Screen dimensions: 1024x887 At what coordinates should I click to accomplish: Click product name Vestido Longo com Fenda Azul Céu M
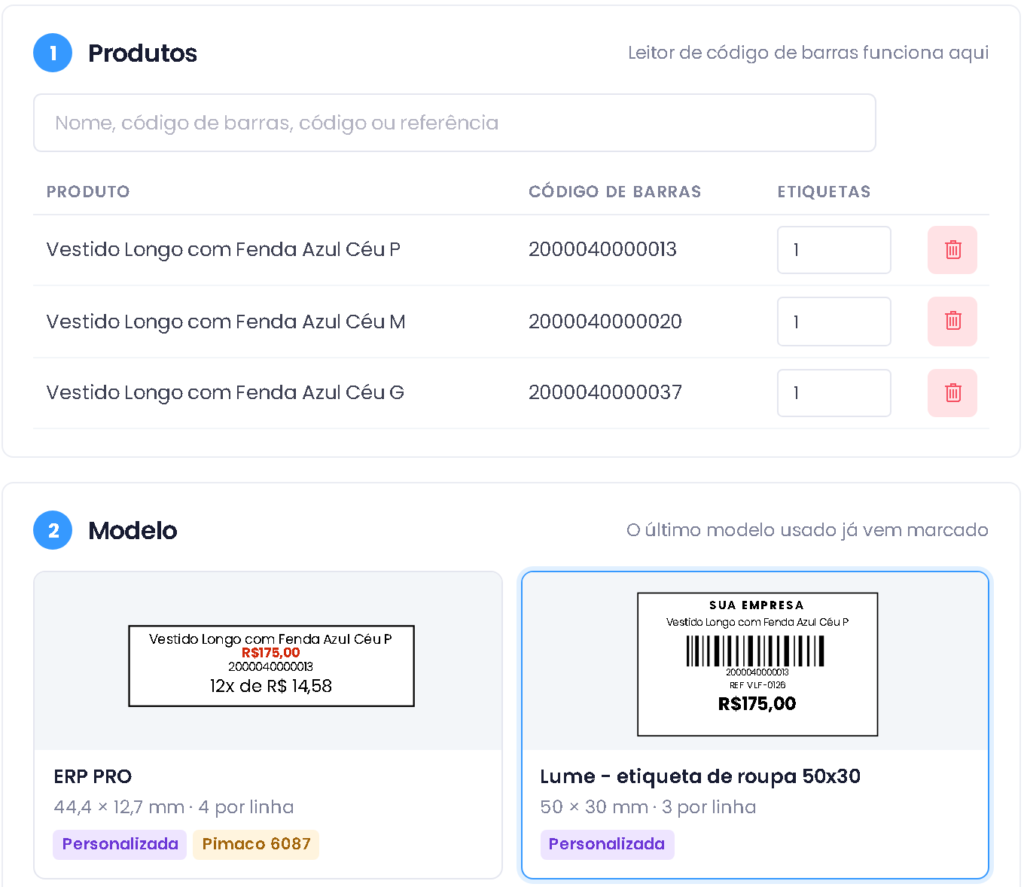tap(226, 321)
